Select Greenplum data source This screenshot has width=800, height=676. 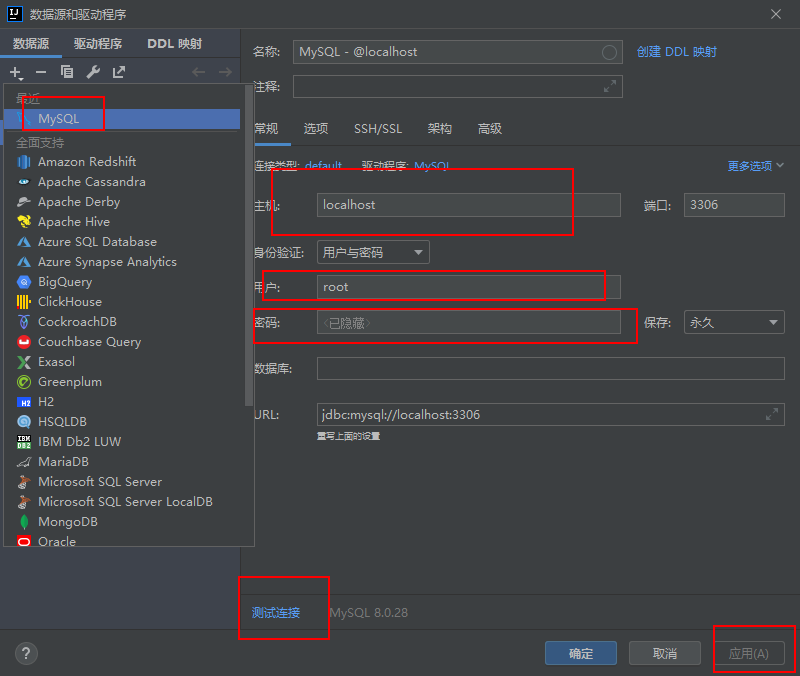tap(121, 382)
